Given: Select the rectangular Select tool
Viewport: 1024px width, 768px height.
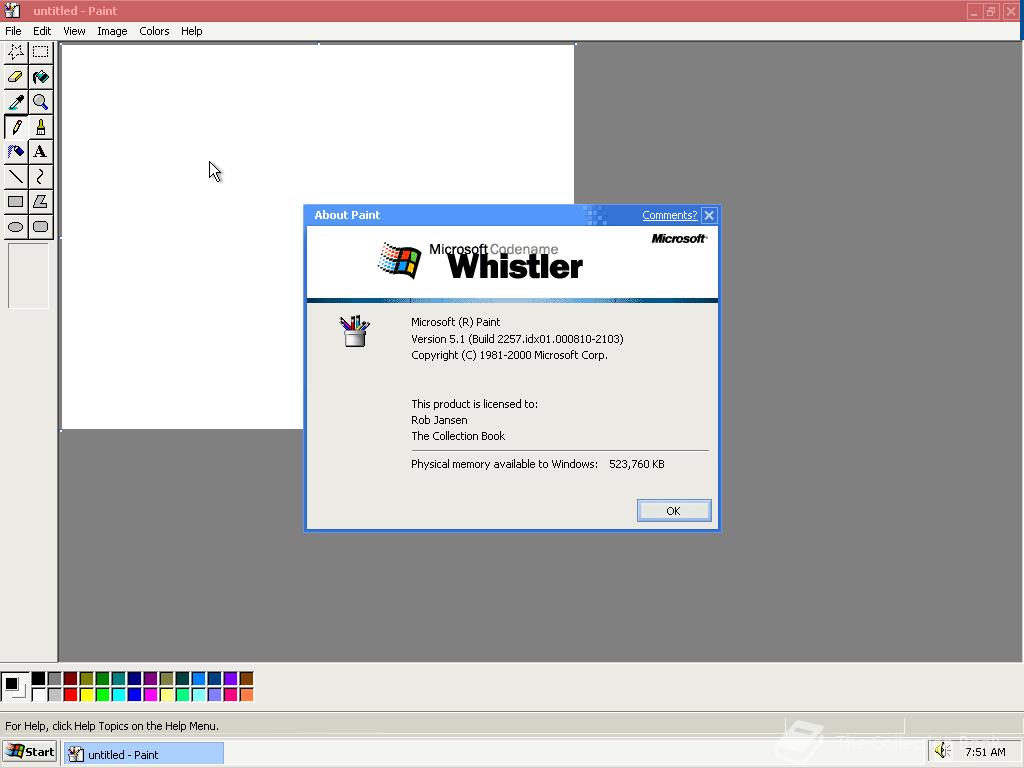Looking at the screenshot, I should click(40, 52).
